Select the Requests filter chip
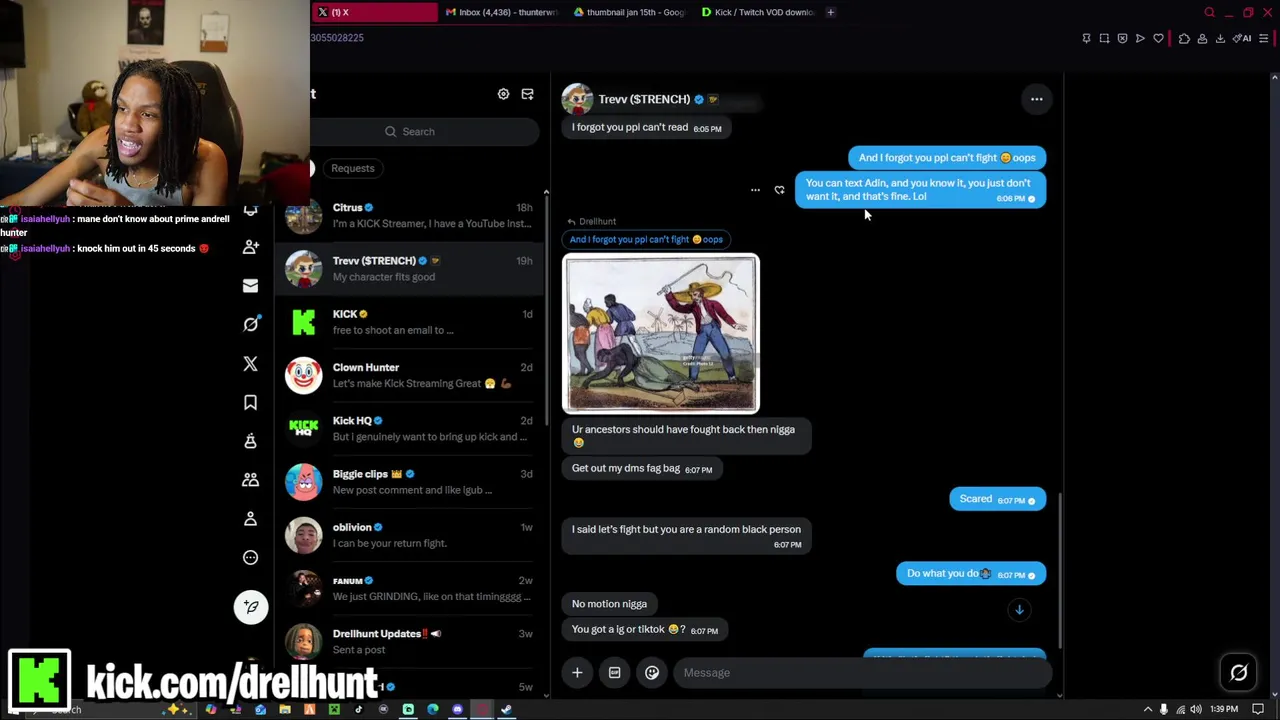The width and height of the screenshot is (1280, 720). pos(352,168)
